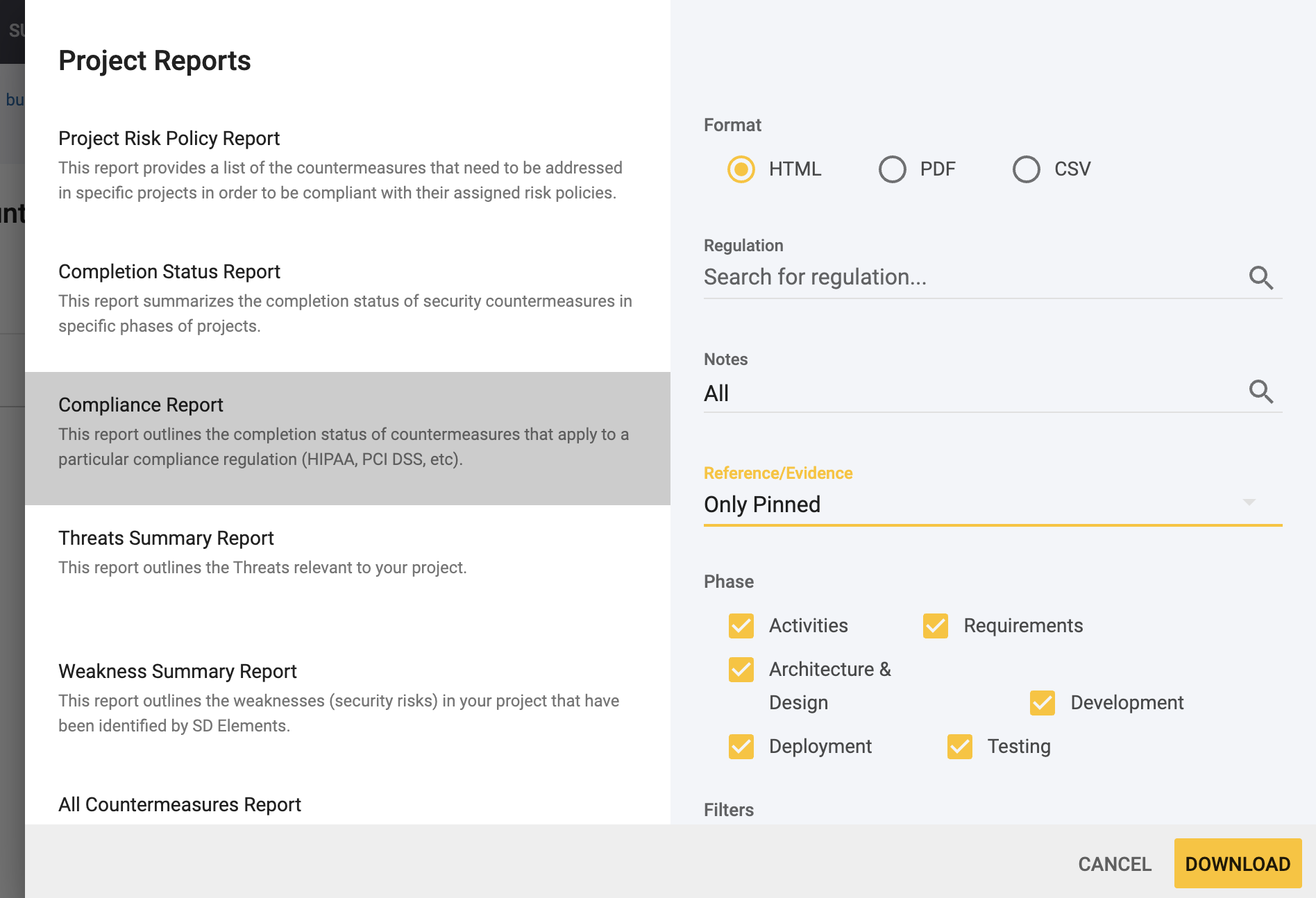
Task: Uncheck the Development phase checkbox
Action: 1042,703
